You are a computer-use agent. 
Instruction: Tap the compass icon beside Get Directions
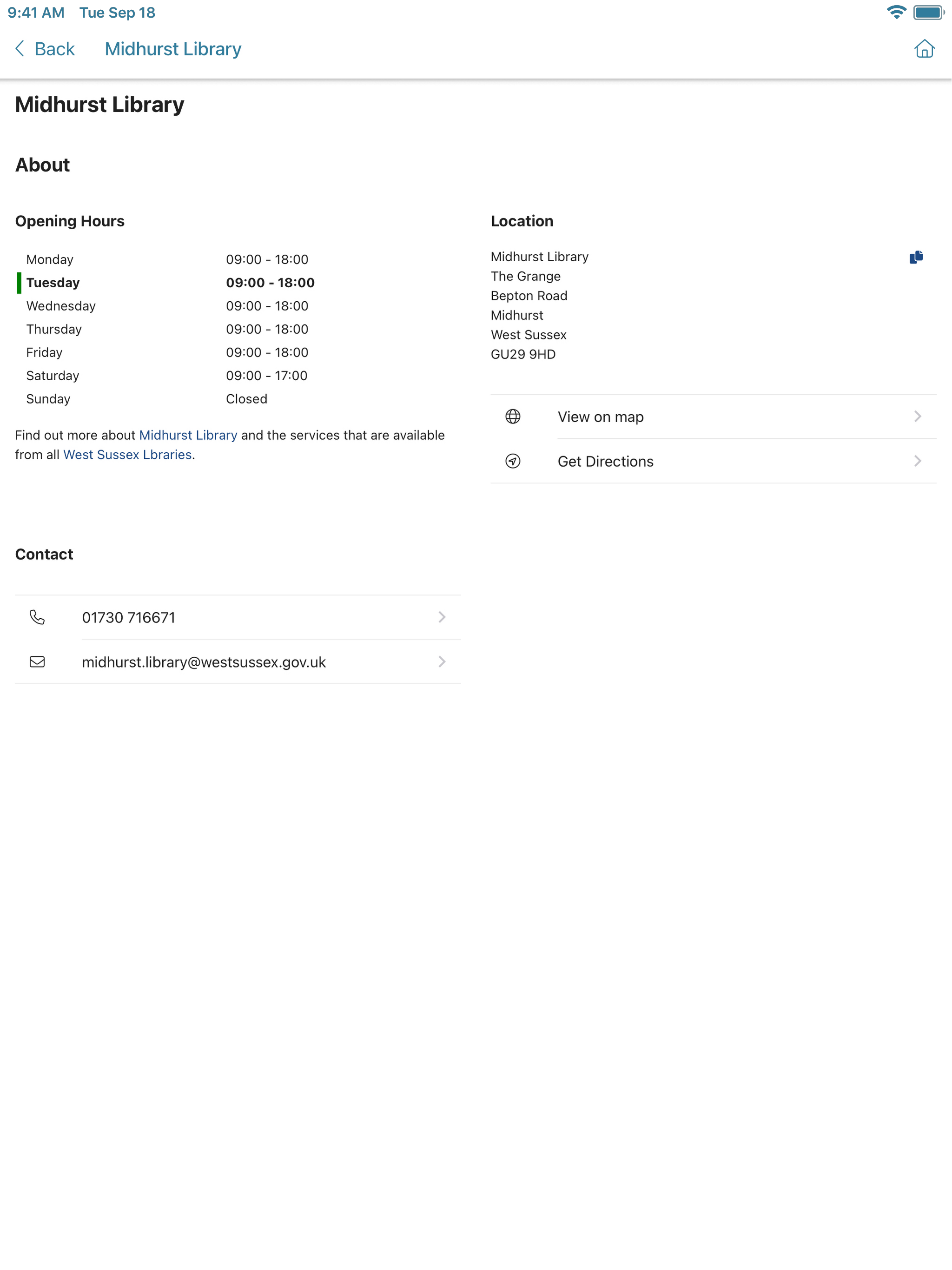(513, 461)
